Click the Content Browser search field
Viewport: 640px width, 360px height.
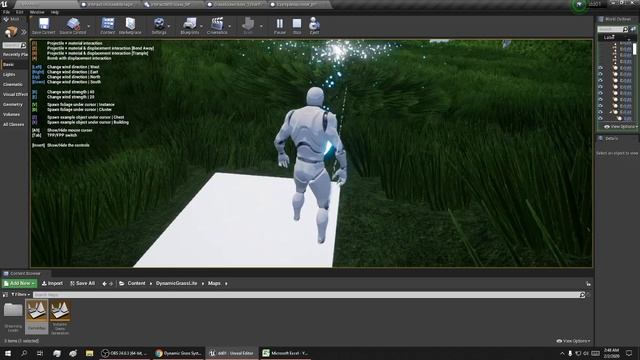point(309,295)
